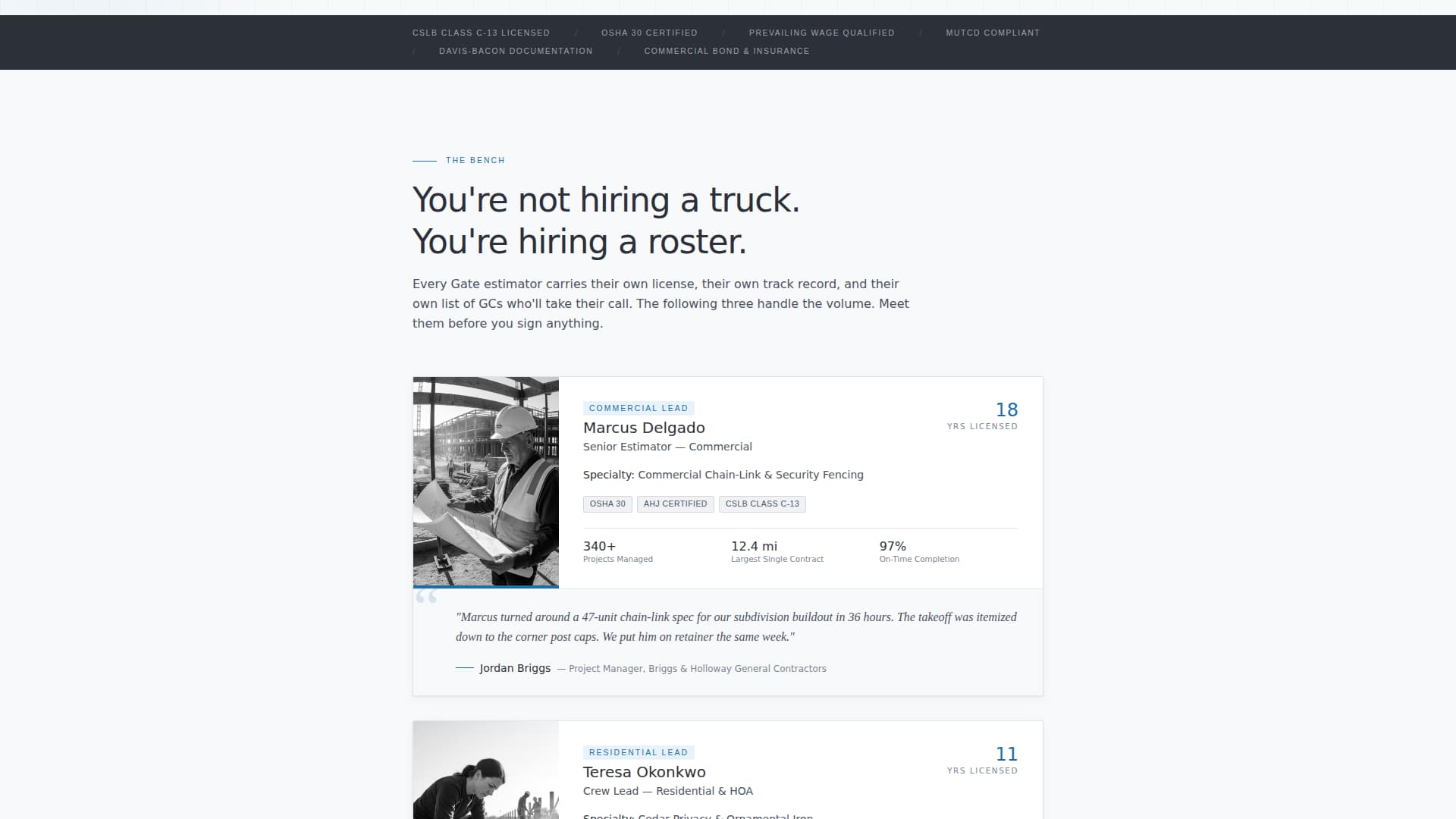Select the name 'Marcus Delgado'

point(644,428)
